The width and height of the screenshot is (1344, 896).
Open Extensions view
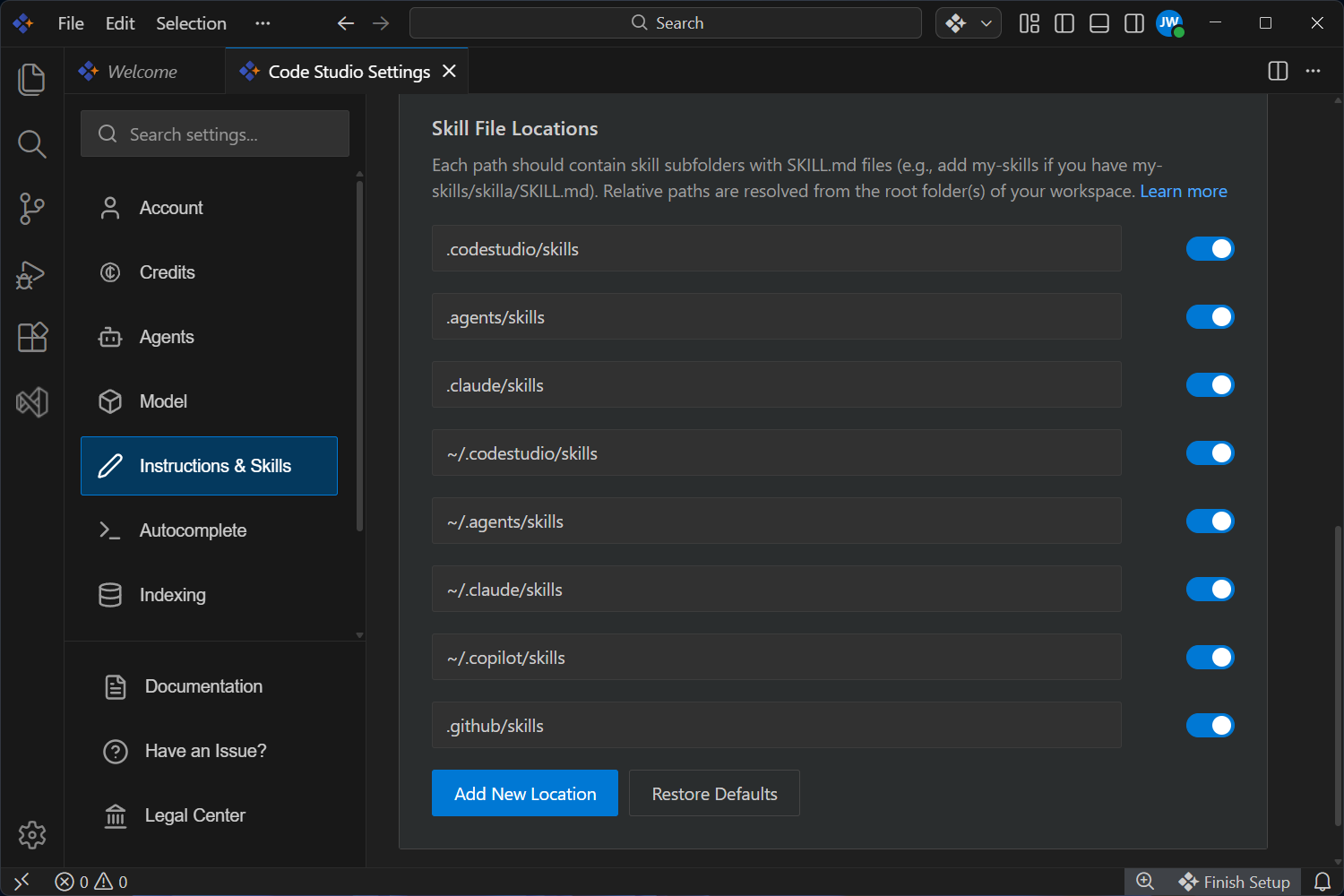pos(32,338)
